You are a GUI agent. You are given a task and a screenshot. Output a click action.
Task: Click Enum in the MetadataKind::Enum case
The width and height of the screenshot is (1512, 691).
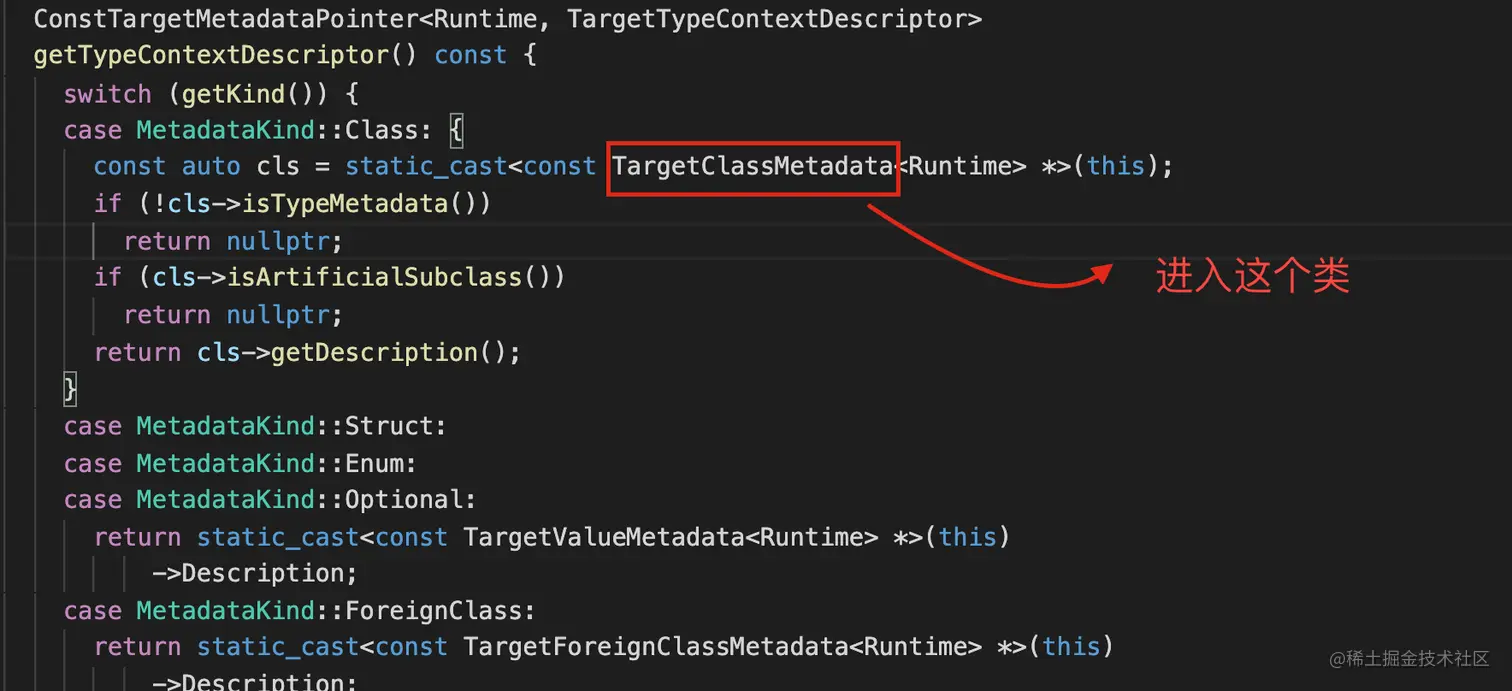click(374, 464)
